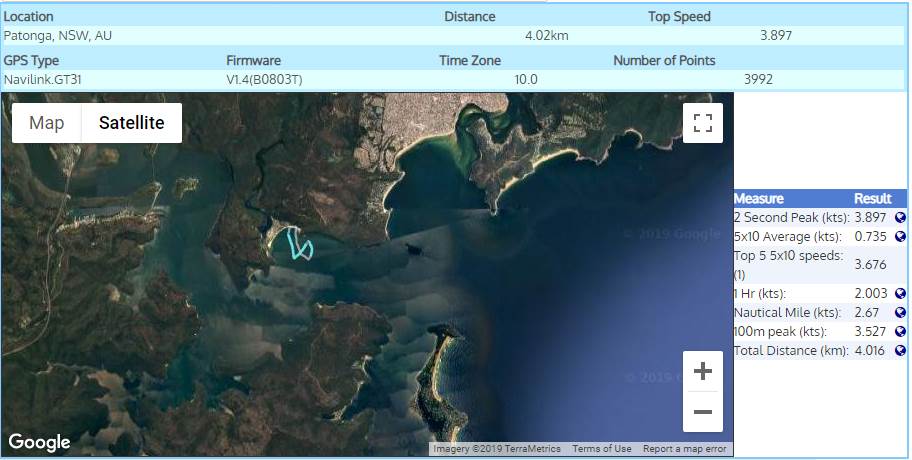The width and height of the screenshot is (912, 460).
Task: Click the Patonga, NSW, AU location value
Action: 57,35
